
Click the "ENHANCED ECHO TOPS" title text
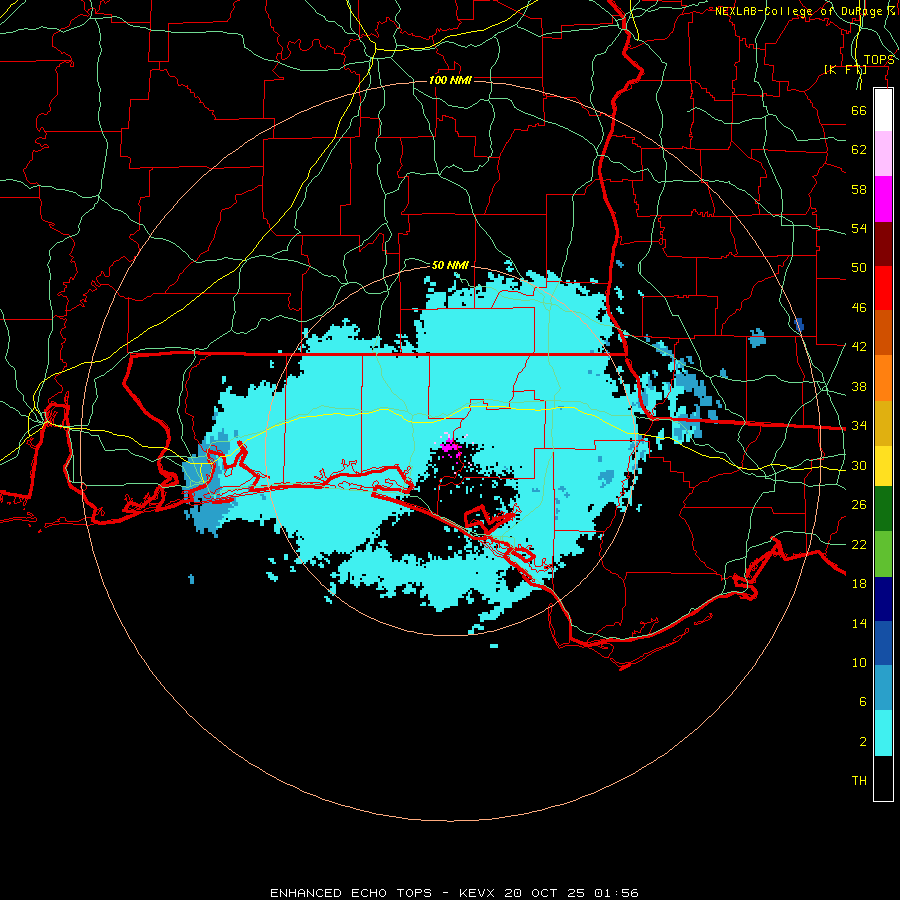coord(351,893)
